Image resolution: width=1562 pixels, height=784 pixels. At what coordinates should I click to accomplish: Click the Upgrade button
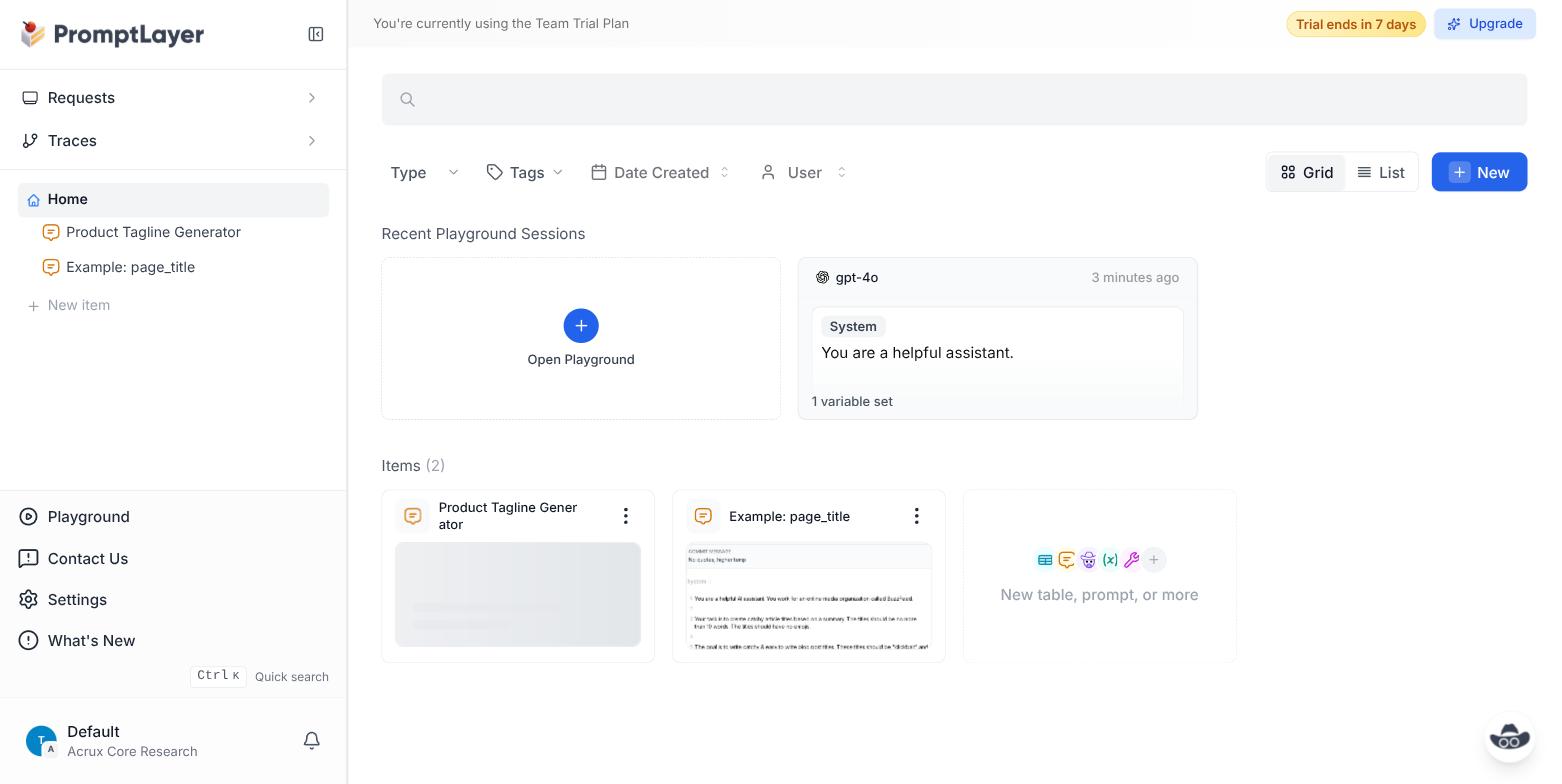pos(1485,24)
